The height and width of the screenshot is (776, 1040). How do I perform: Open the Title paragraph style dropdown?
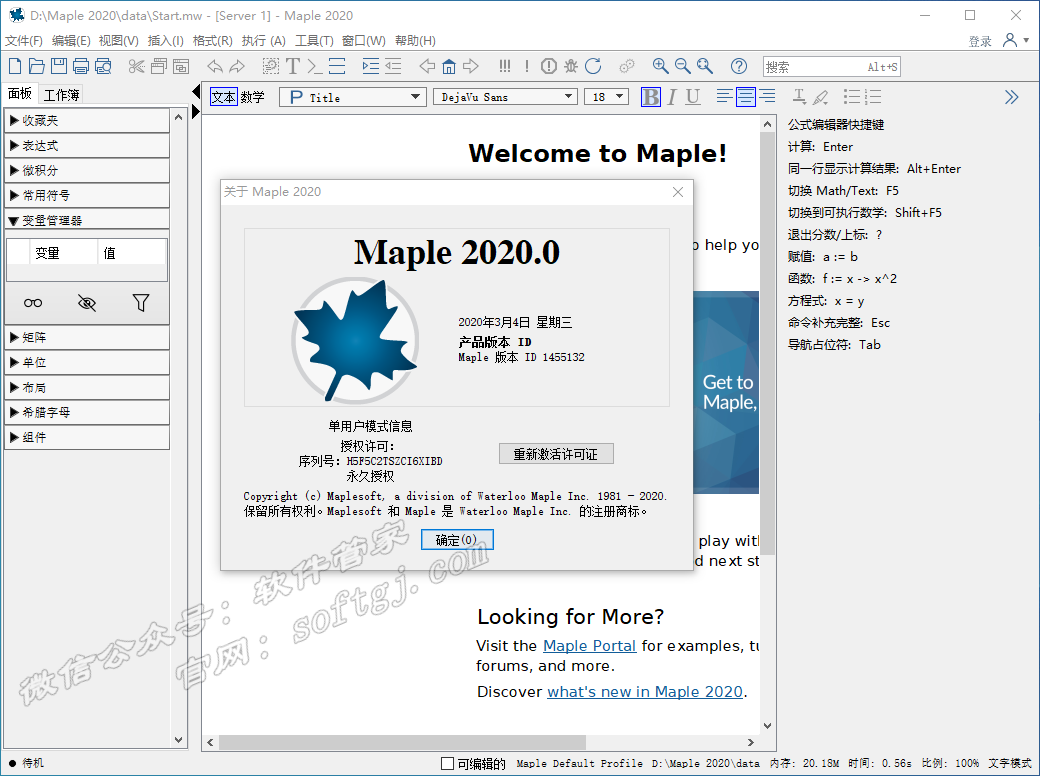[352, 97]
